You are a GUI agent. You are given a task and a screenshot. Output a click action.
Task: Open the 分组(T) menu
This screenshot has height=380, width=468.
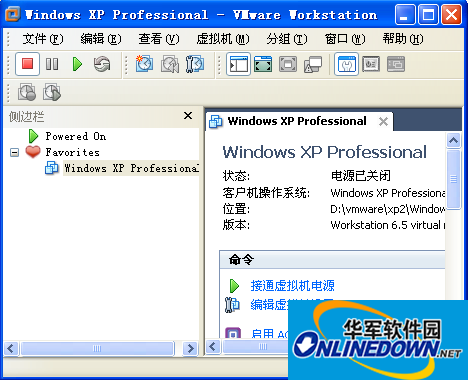(x=287, y=39)
